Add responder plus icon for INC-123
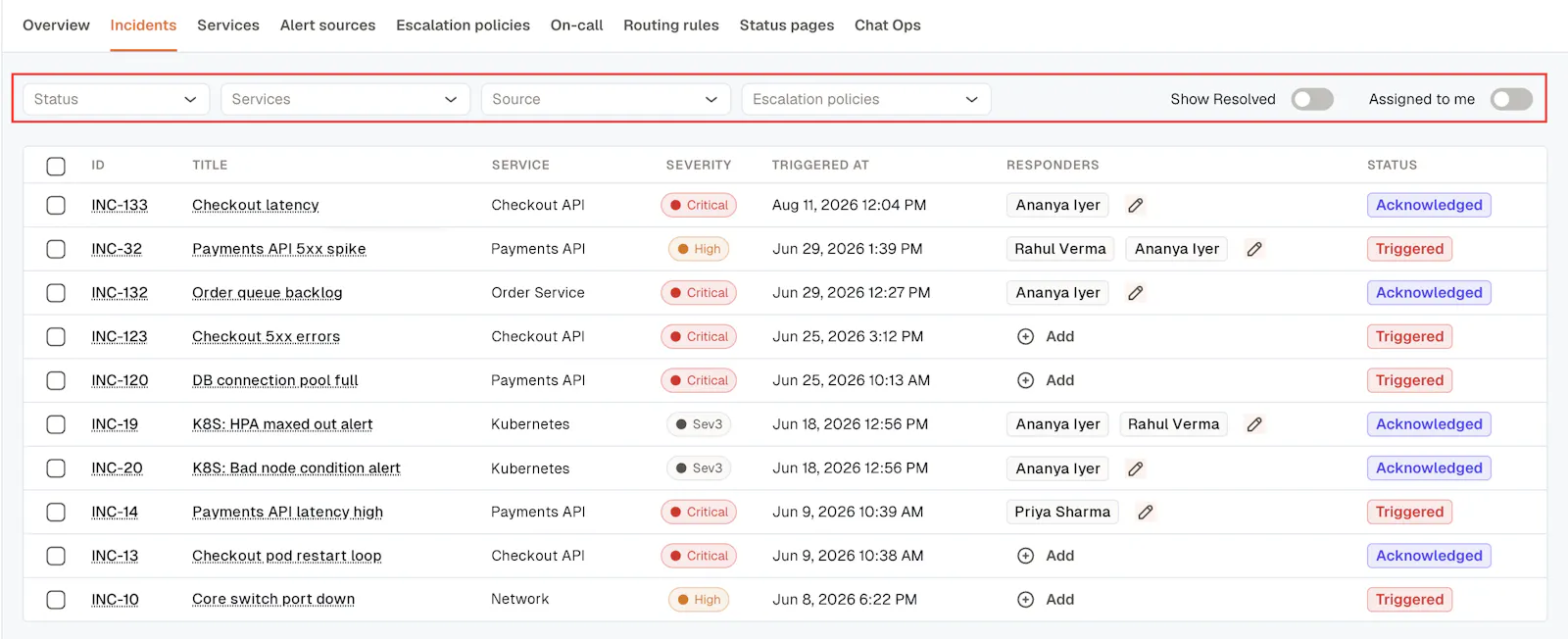The height and width of the screenshot is (639, 1568). click(1025, 337)
